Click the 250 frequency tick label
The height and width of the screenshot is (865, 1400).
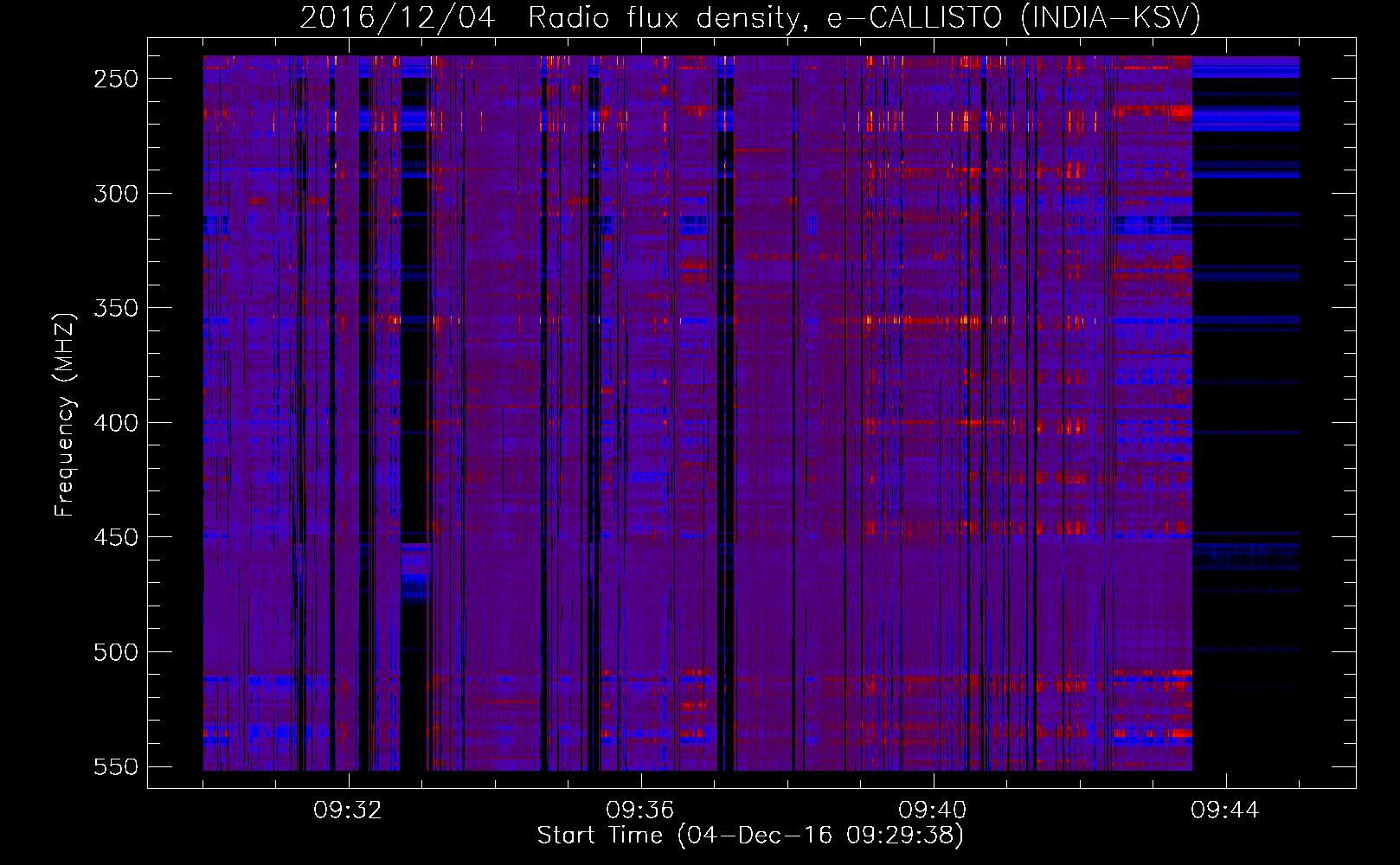click(116, 79)
